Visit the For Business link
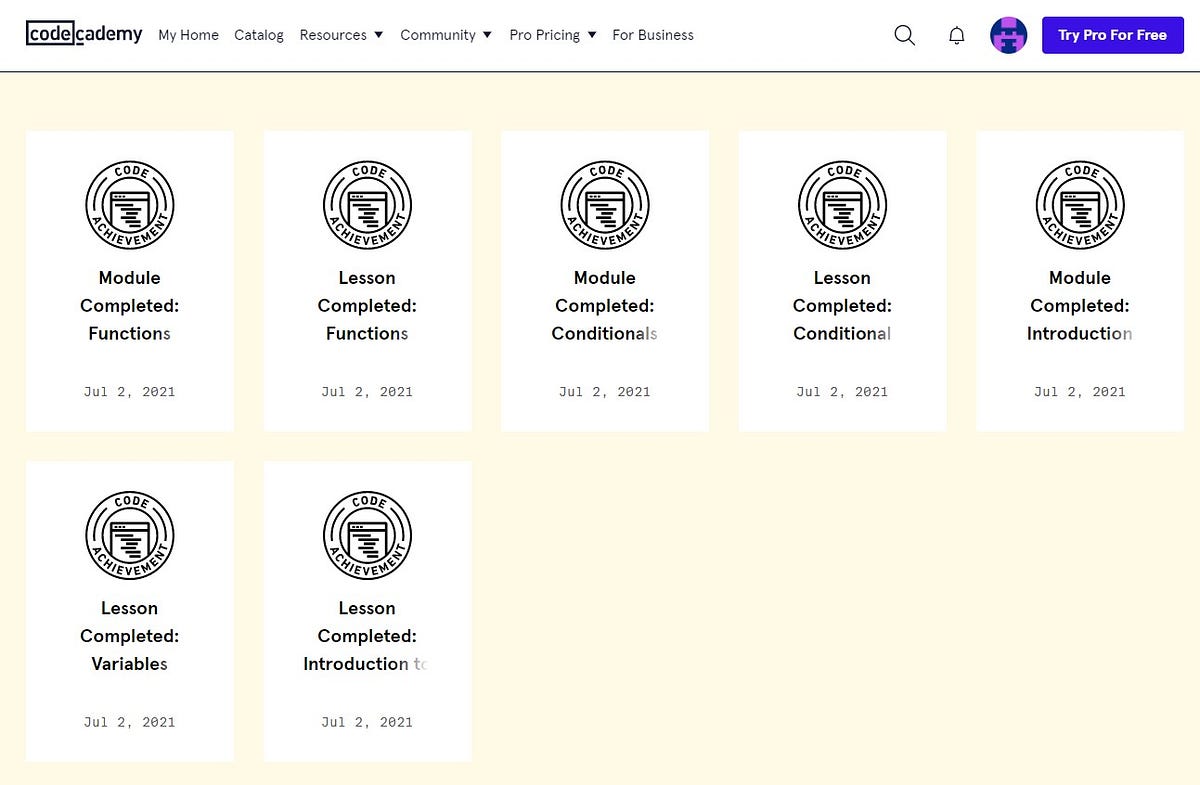 point(653,35)
